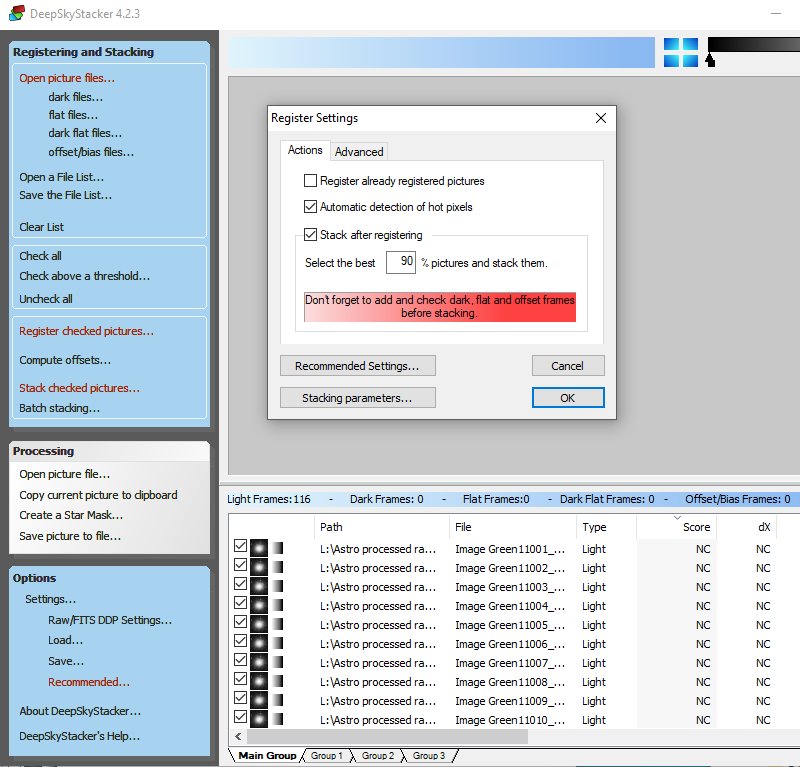Click Check all
The height and width of the screenshot is (767, 800).
tap(40, 256)
